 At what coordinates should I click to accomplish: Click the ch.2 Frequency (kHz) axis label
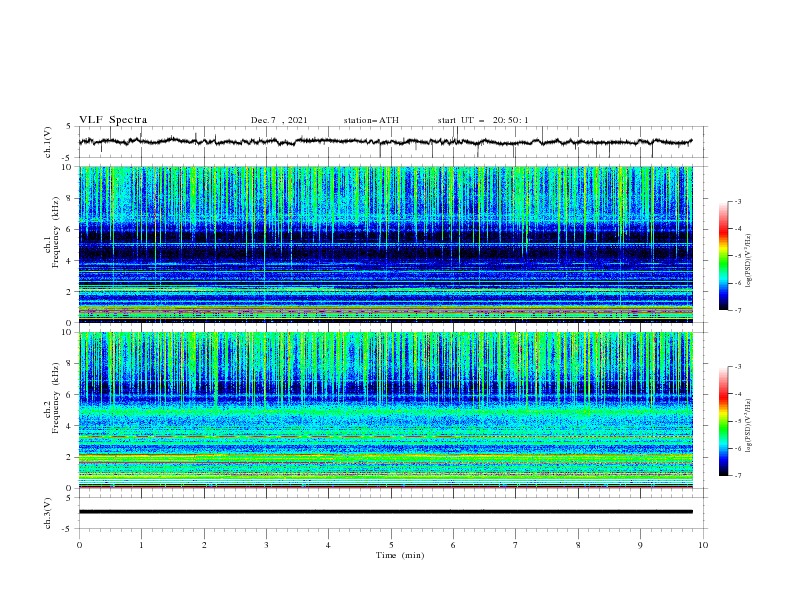[x=52, y=398]
